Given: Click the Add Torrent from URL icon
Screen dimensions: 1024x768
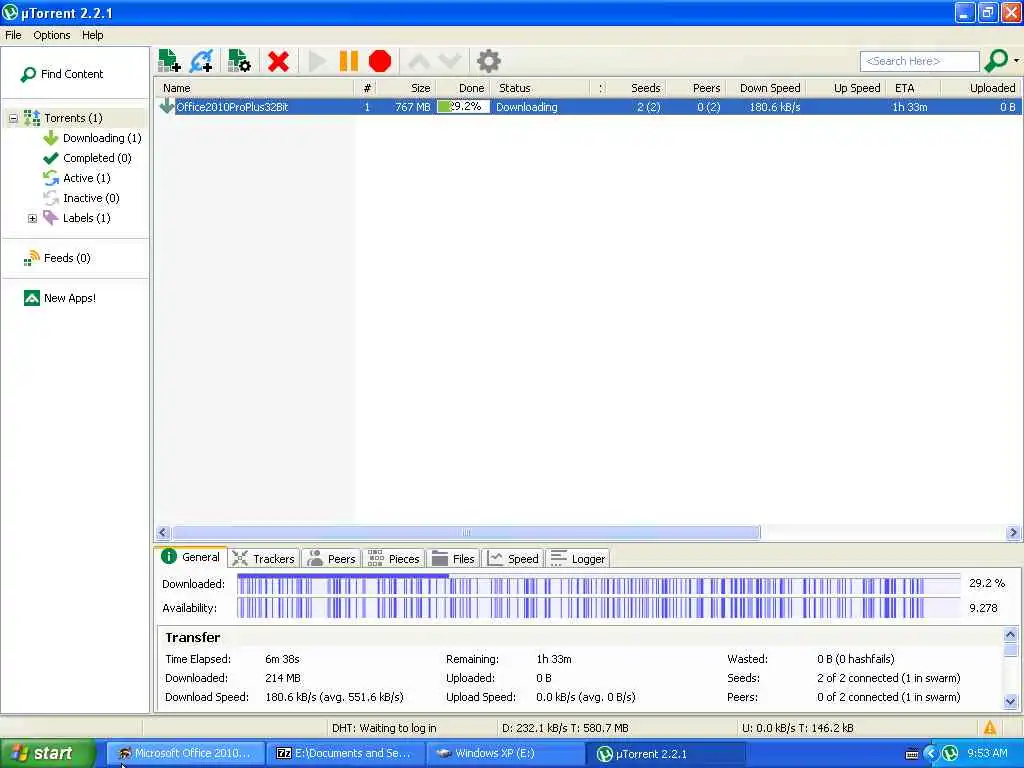Looking at the screenshot, I should [x=202, y=61].
